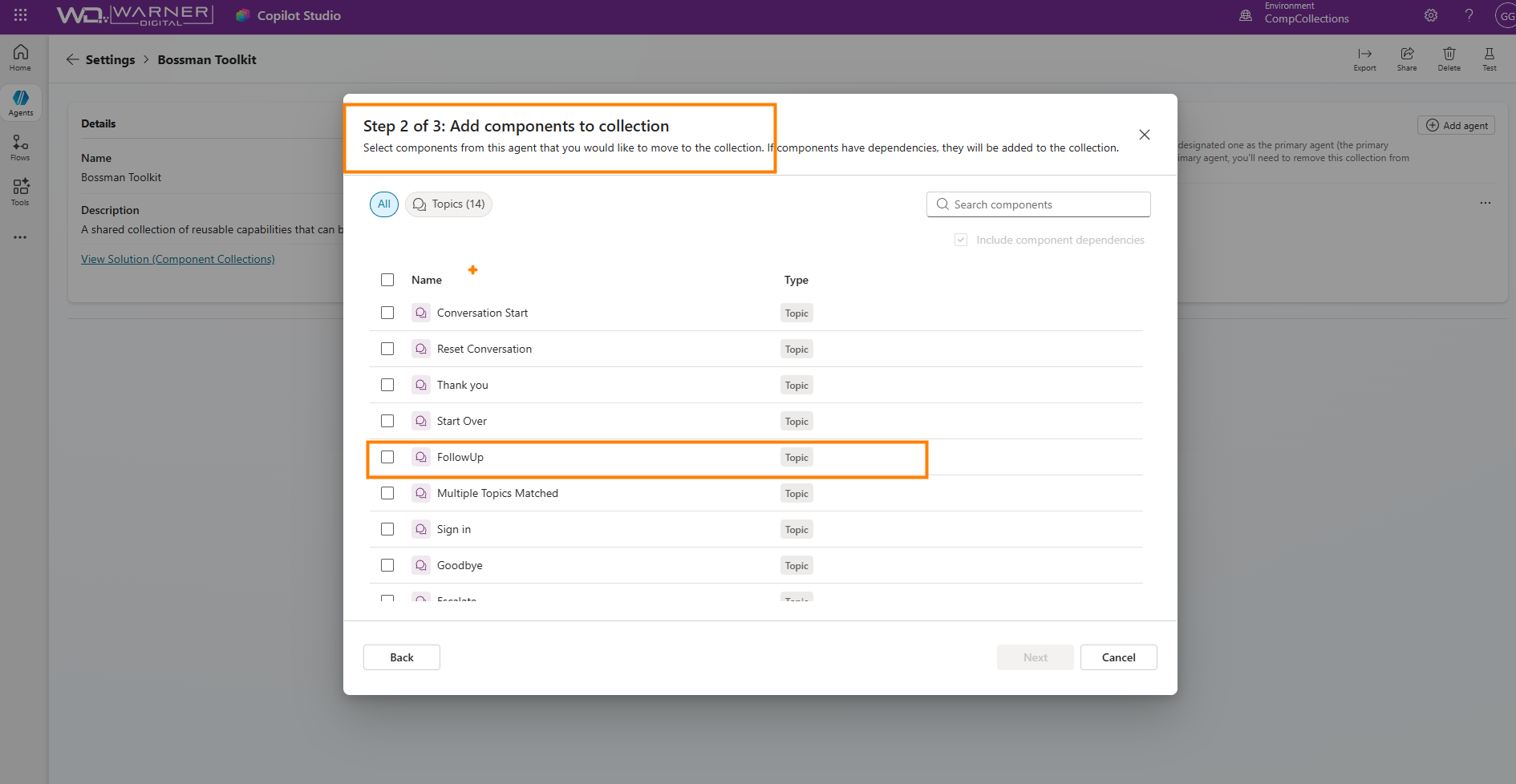Screen dimensions: 1516x784
Task: Click the Delete trash icon
Action: click(1449, 58)
